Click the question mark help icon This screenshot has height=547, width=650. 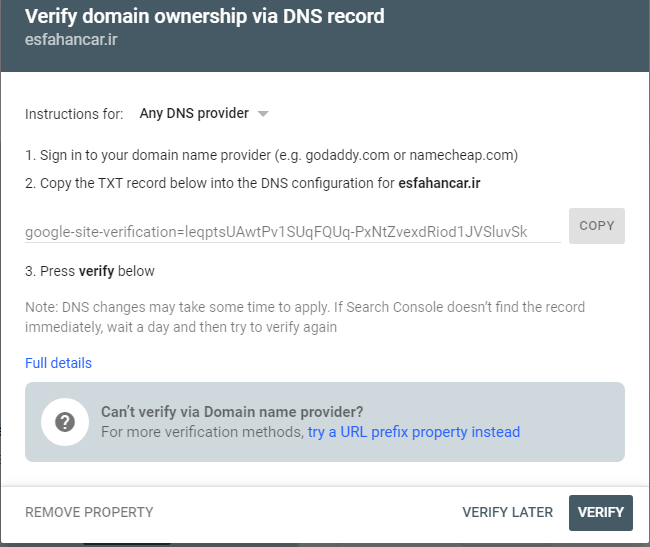pyautogui.click(x=65, y=421)
